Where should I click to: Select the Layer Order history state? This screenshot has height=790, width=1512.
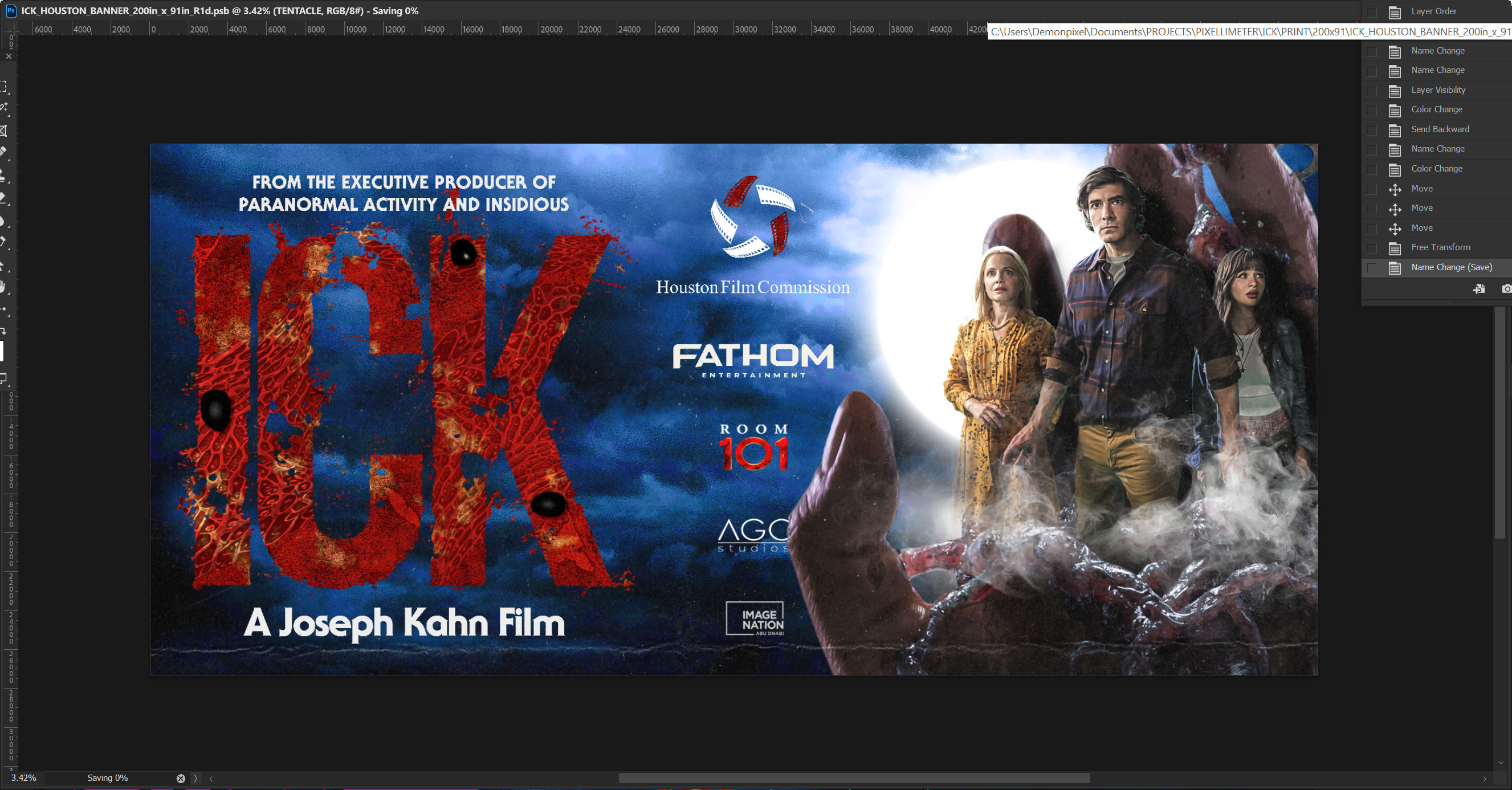(1437, 11)
